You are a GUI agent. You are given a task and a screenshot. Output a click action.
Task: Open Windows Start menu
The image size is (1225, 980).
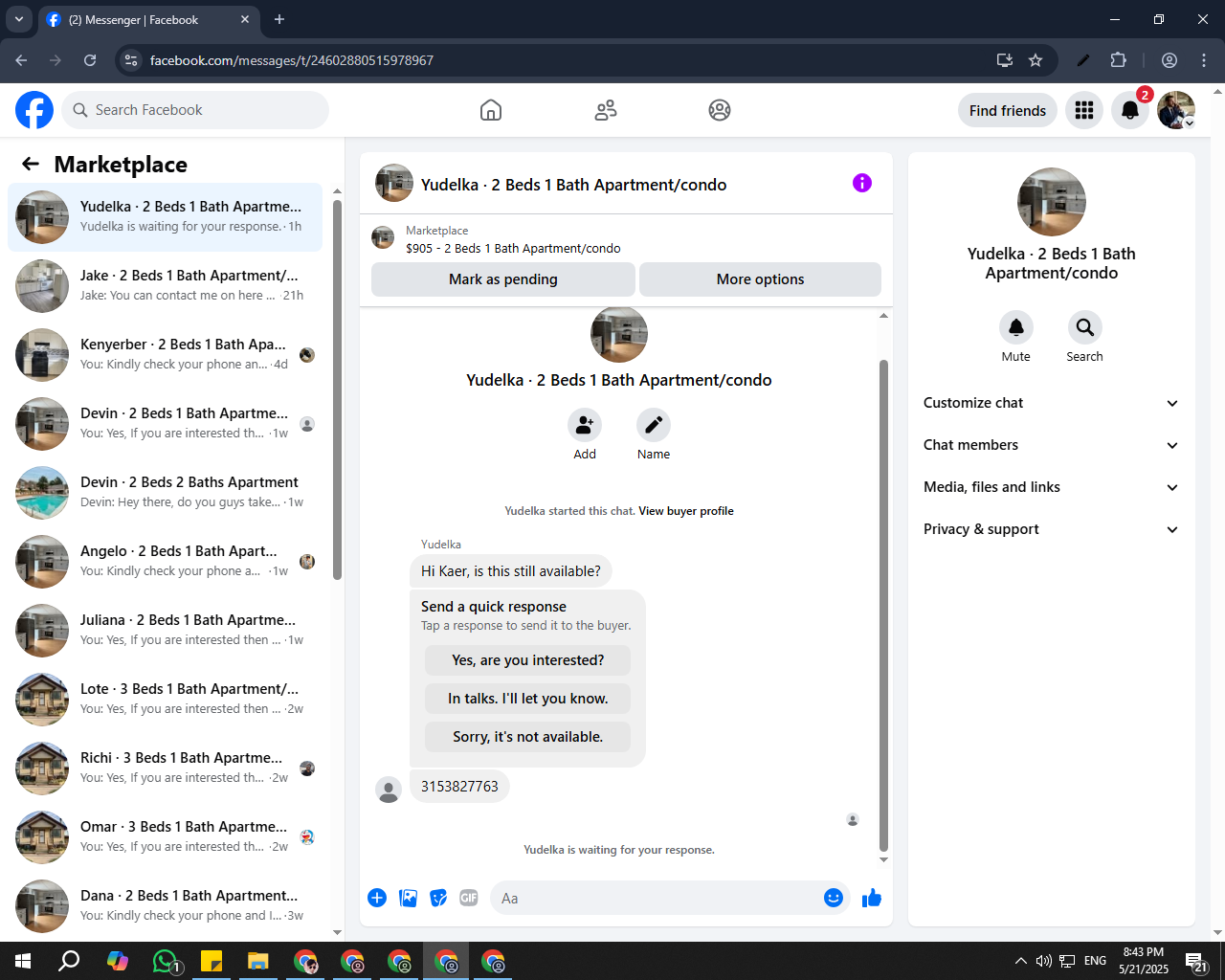click(x=23, y=961)
